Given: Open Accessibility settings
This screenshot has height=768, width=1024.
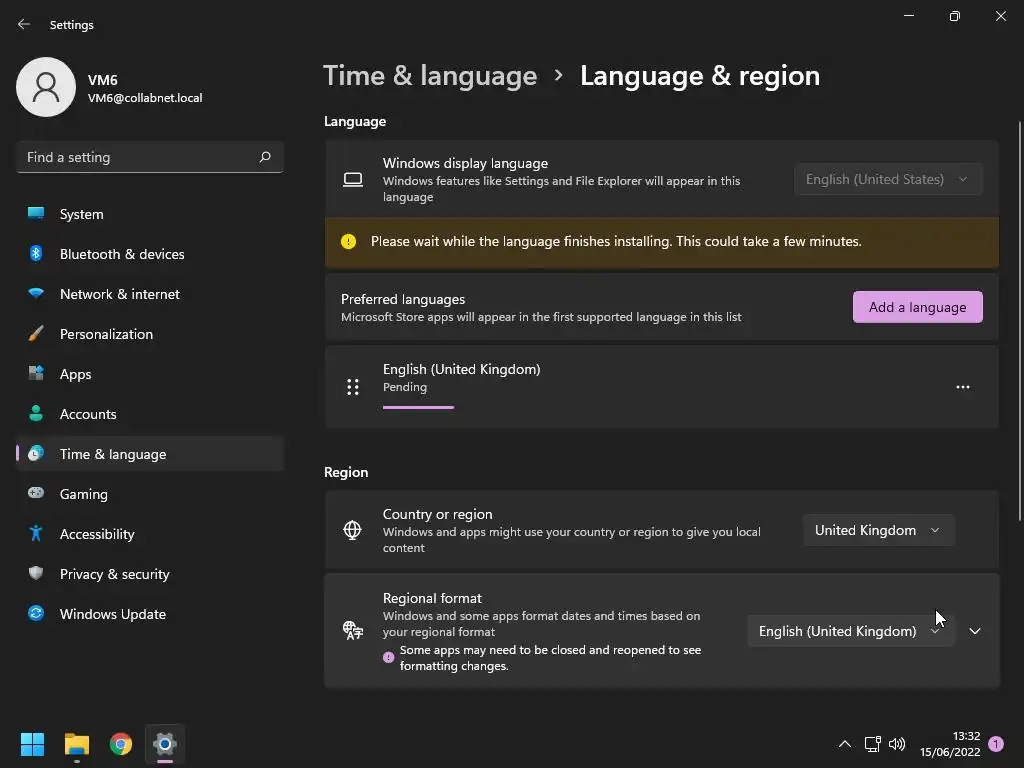Looking at the screenshot, I should (x=150, y=534).
